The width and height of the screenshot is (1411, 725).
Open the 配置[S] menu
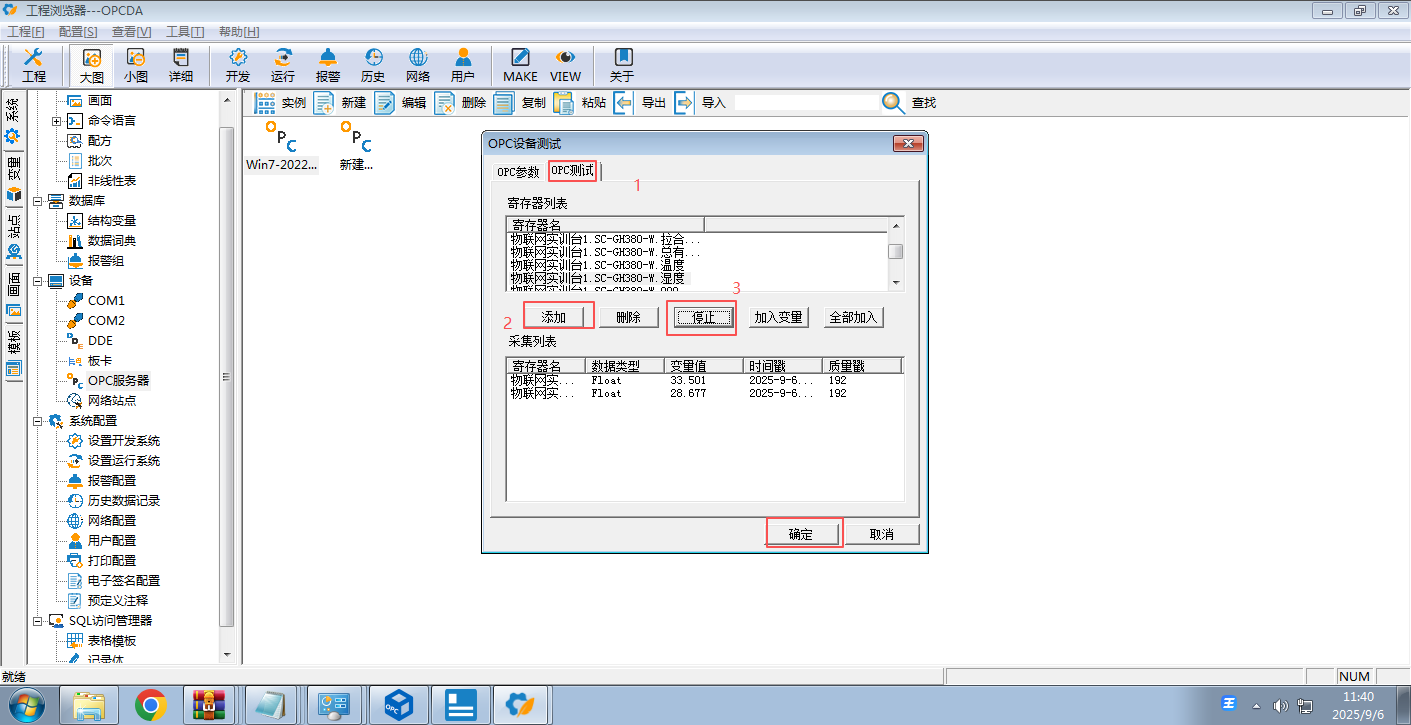pos(78,32)
